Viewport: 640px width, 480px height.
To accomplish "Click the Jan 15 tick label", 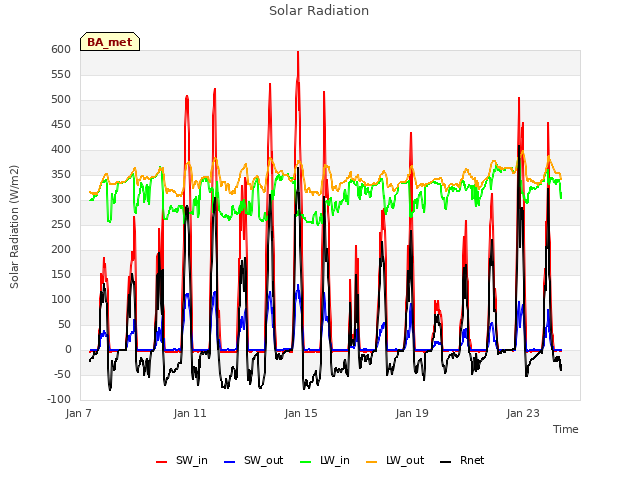I will 301,413.
